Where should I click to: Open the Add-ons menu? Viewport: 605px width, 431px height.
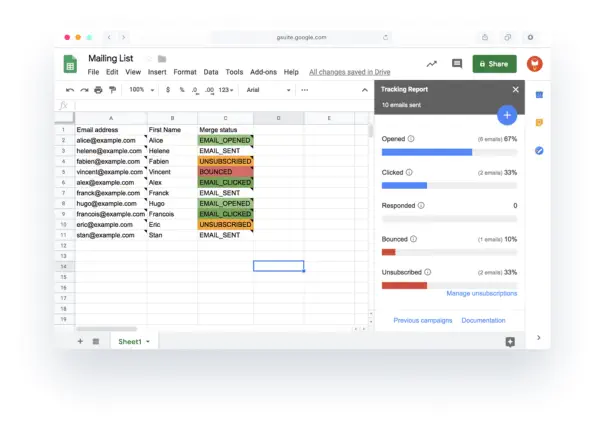tap(263, 72)
